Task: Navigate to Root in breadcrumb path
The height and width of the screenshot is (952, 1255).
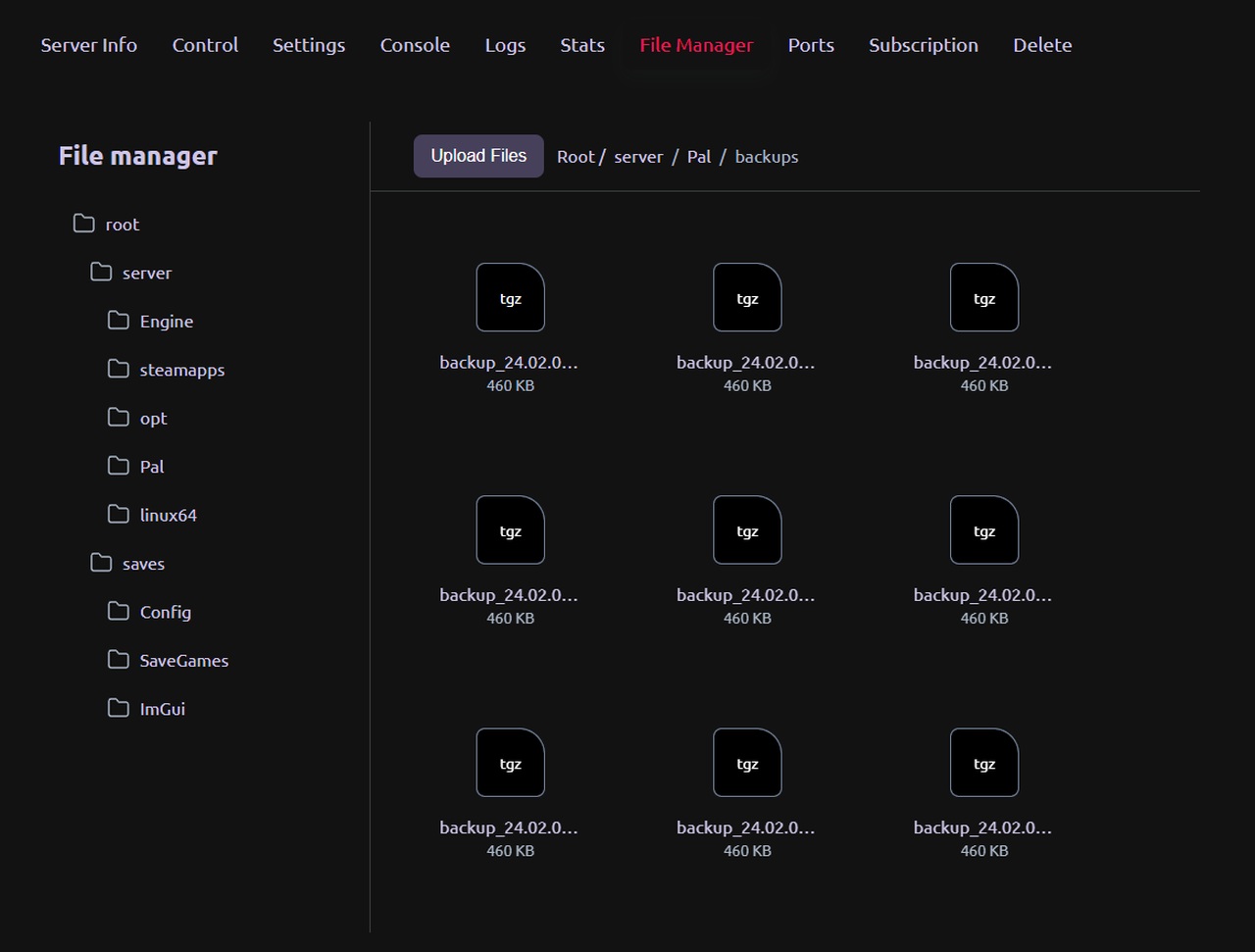Action: [x=576, y=157]
